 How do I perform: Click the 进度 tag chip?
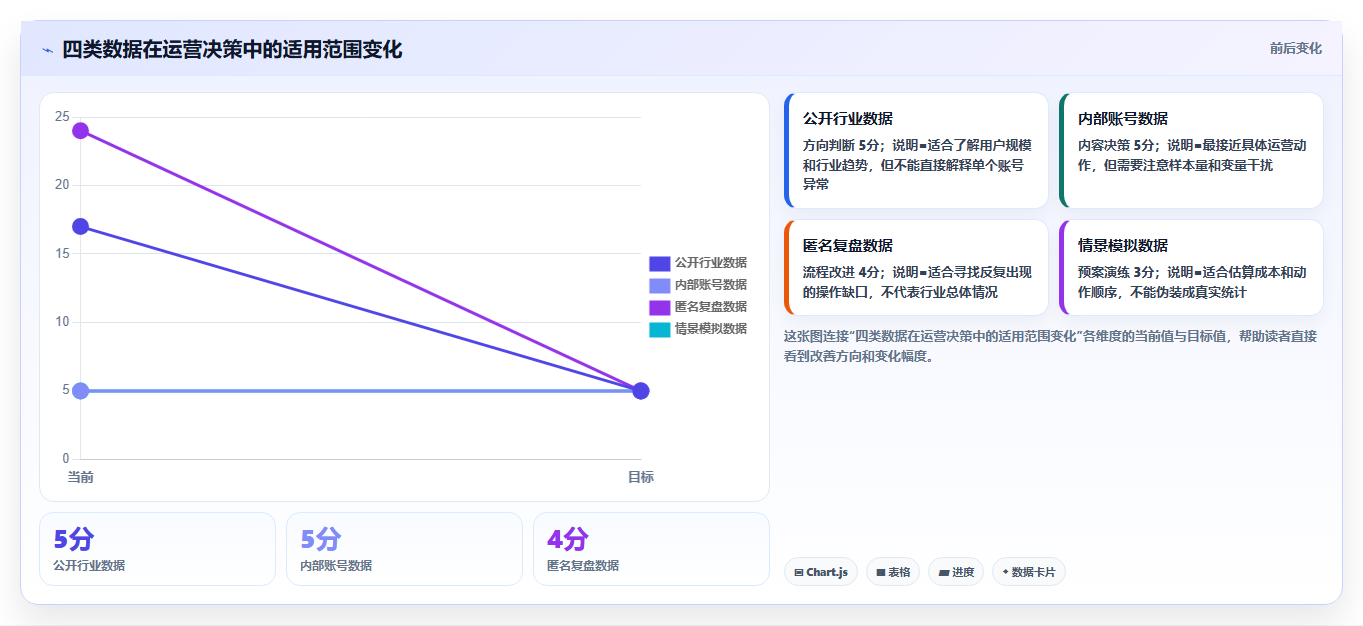[x=956, y=572]
